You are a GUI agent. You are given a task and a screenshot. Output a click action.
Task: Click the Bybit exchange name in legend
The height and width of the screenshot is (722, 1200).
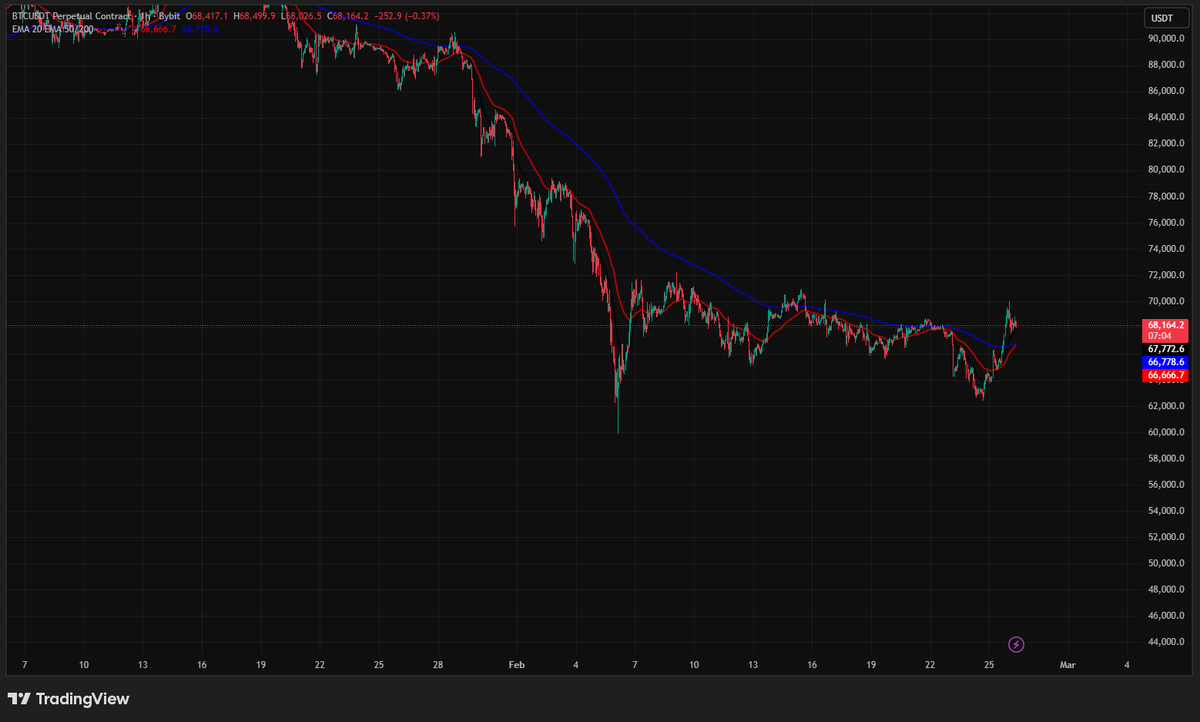coord(169,17)
